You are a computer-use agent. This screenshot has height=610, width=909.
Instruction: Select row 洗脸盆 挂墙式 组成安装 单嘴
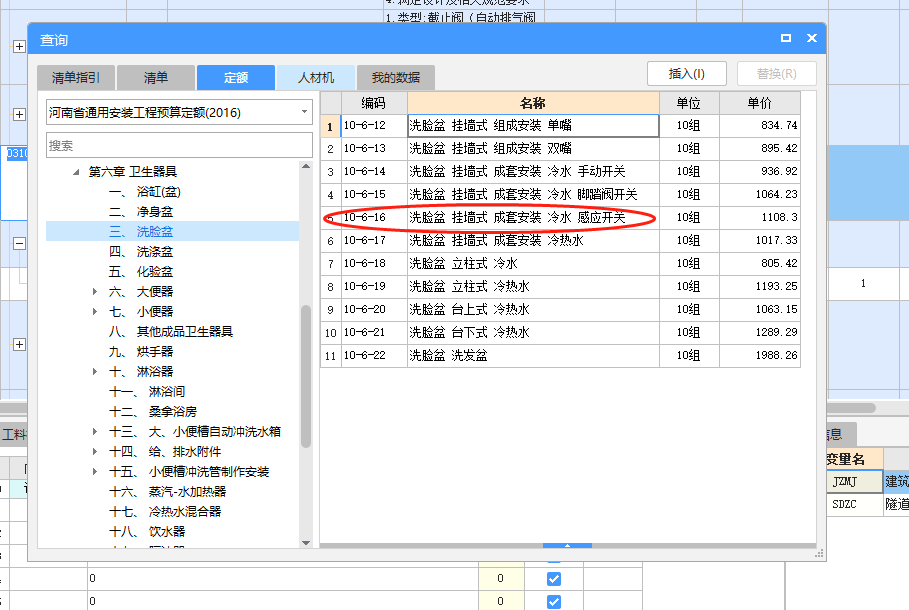pyautogui.click(x=560, y=126)
